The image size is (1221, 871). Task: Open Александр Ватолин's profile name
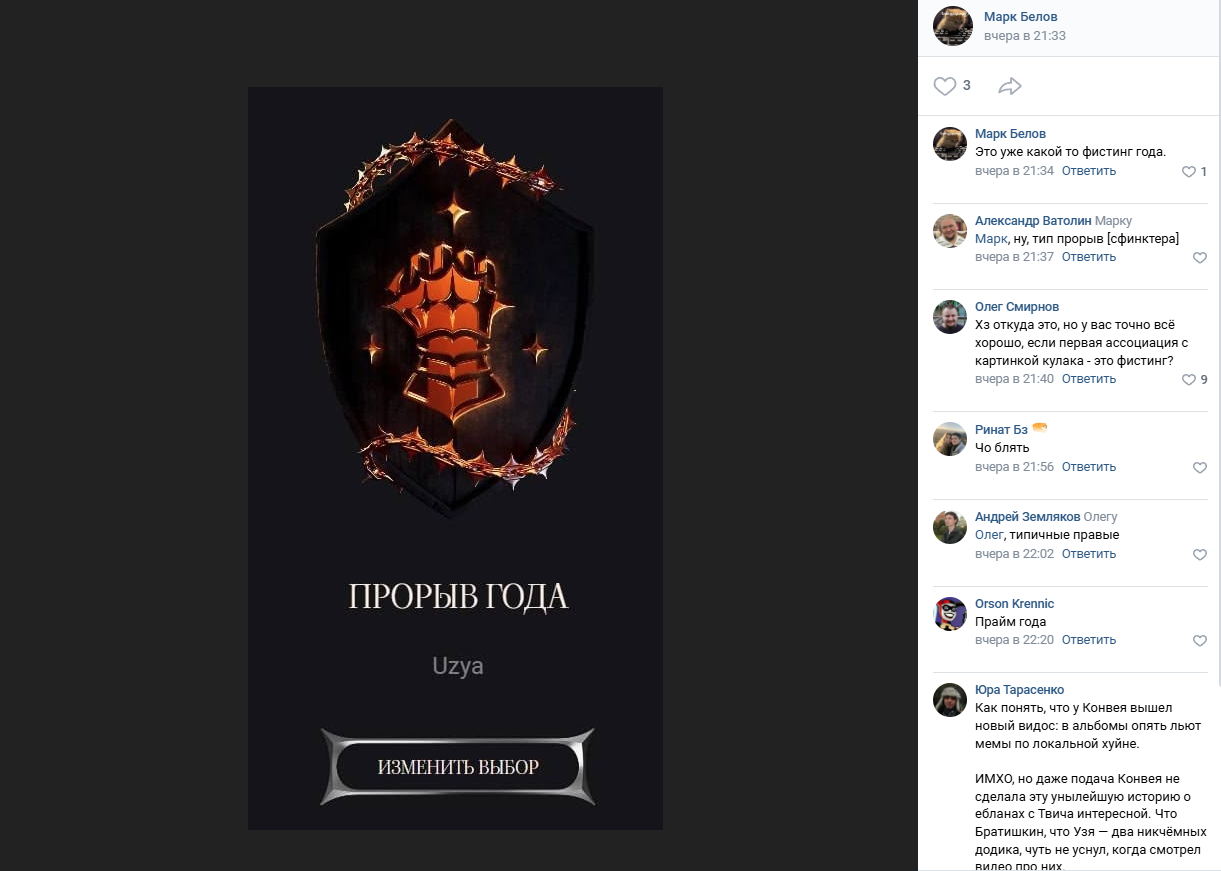(1033, 221)
